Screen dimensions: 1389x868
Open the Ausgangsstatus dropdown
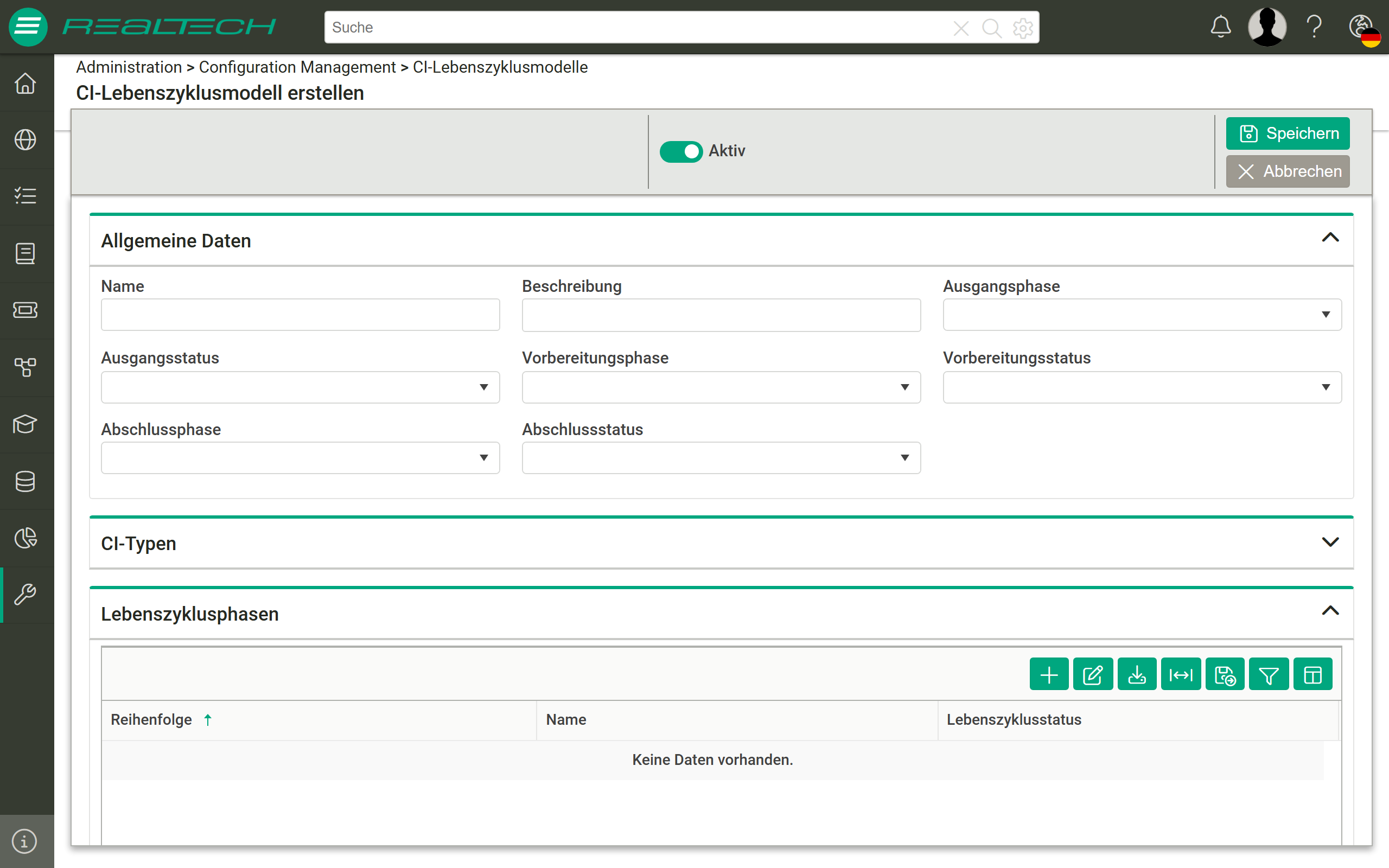point(300,387)
